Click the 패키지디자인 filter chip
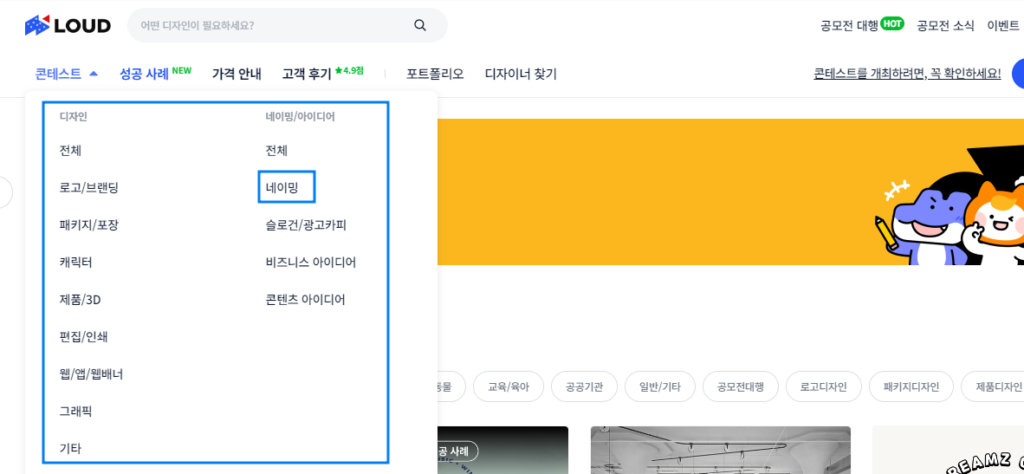1024x474 pixels. click(911, 387)
